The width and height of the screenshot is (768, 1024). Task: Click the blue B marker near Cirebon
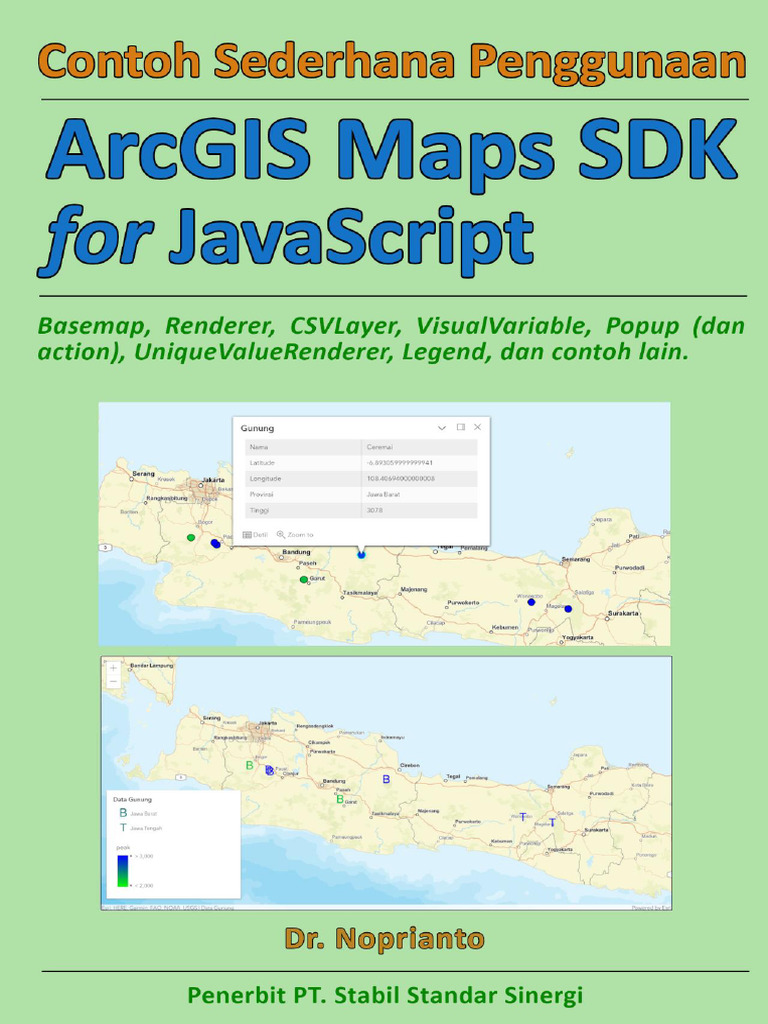click(386, 779)
